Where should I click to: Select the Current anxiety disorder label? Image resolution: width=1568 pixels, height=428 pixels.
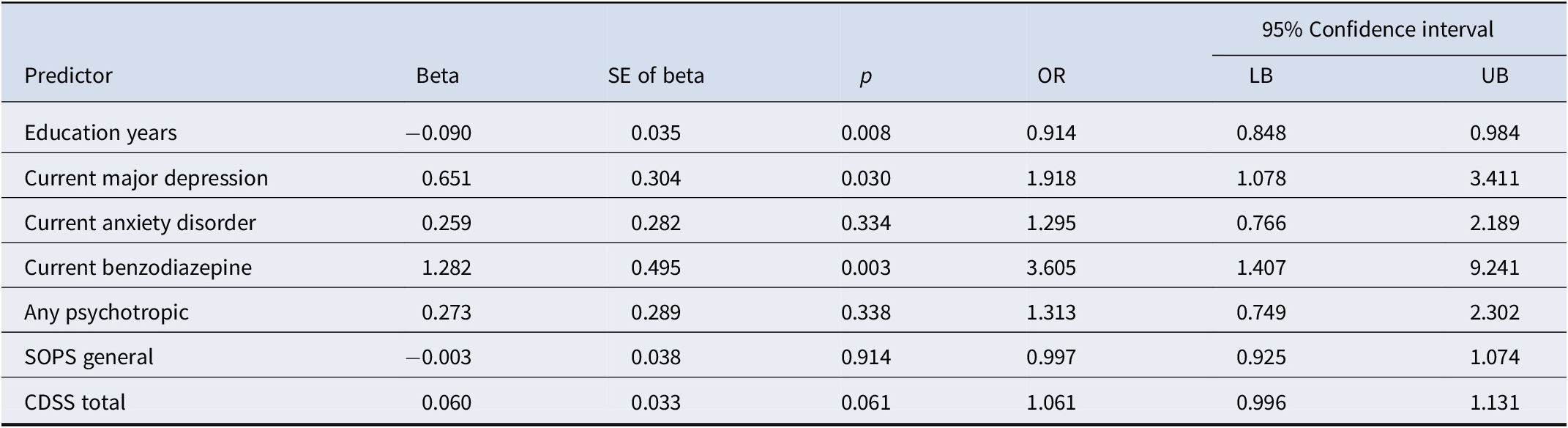tap(140, 223)
